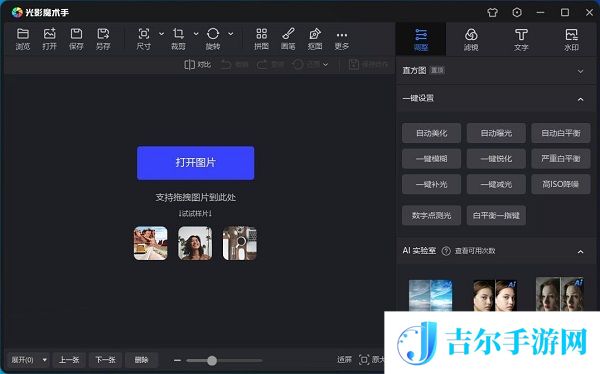The width and height of the screenshot is (600, 374).
Task: Click the AI 实验室 help question-mark icon
Action: pyautogui.click(x=446, y=251)
